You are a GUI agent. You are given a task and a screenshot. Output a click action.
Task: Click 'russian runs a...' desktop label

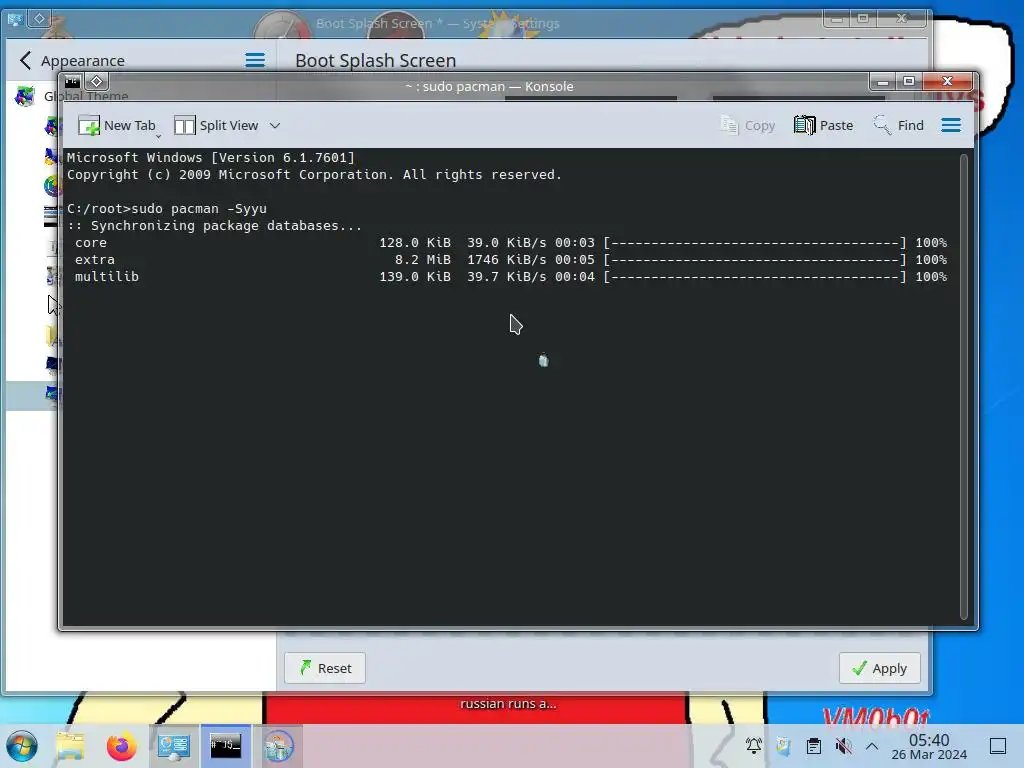(x=508, y=704)
